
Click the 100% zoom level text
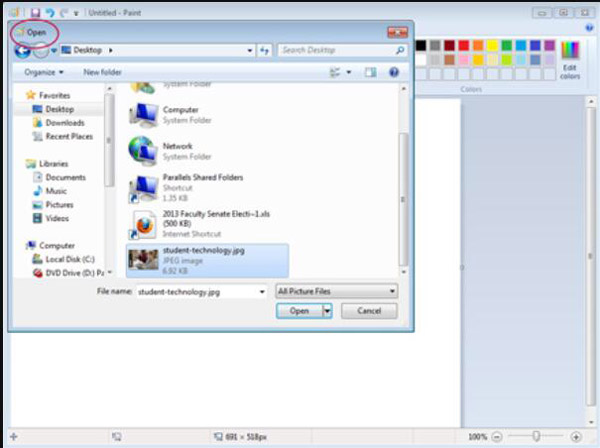coord(478,437)
